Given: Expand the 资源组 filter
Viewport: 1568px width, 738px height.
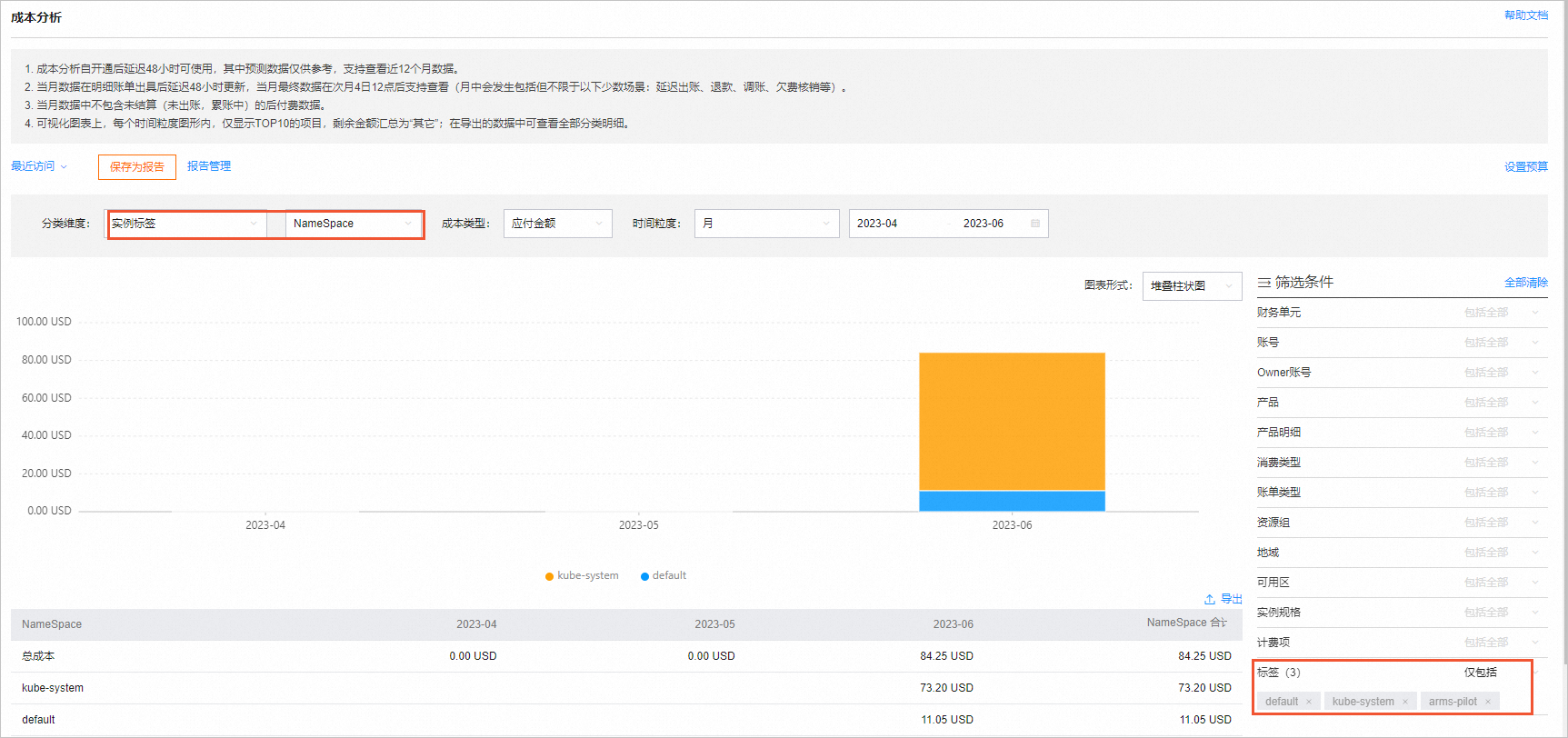Looking at the screenshot, I should (1402, 523).
